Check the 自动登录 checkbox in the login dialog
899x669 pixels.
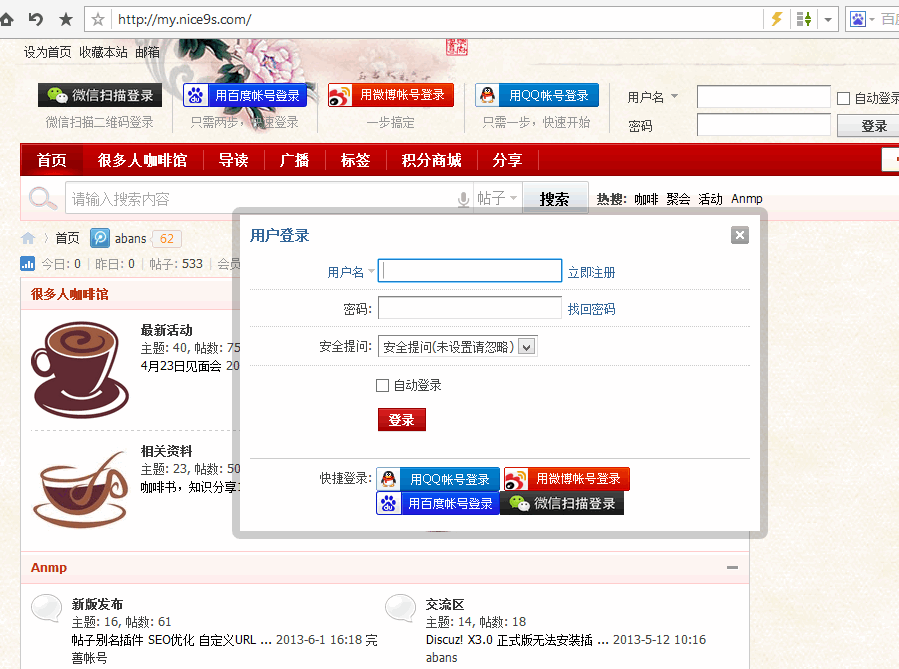coord(383,385)
